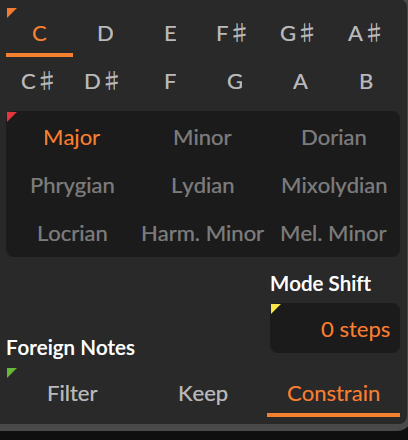Choose F# as the key
Viewport: 408px width, 440px height.
click(231, 34)
